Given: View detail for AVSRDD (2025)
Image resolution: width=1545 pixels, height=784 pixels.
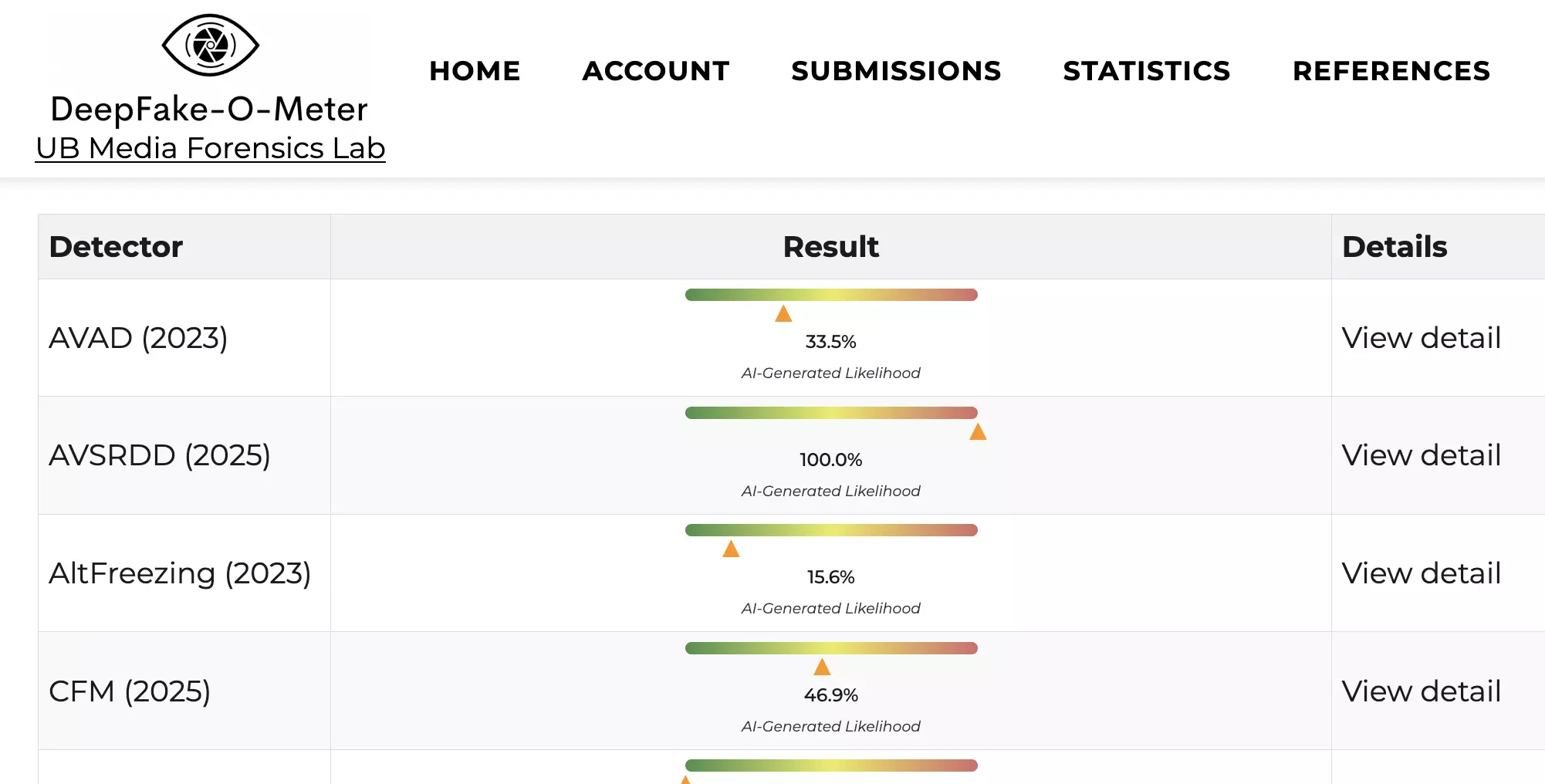Looking at the screenshot, I should pos(1421,455).
